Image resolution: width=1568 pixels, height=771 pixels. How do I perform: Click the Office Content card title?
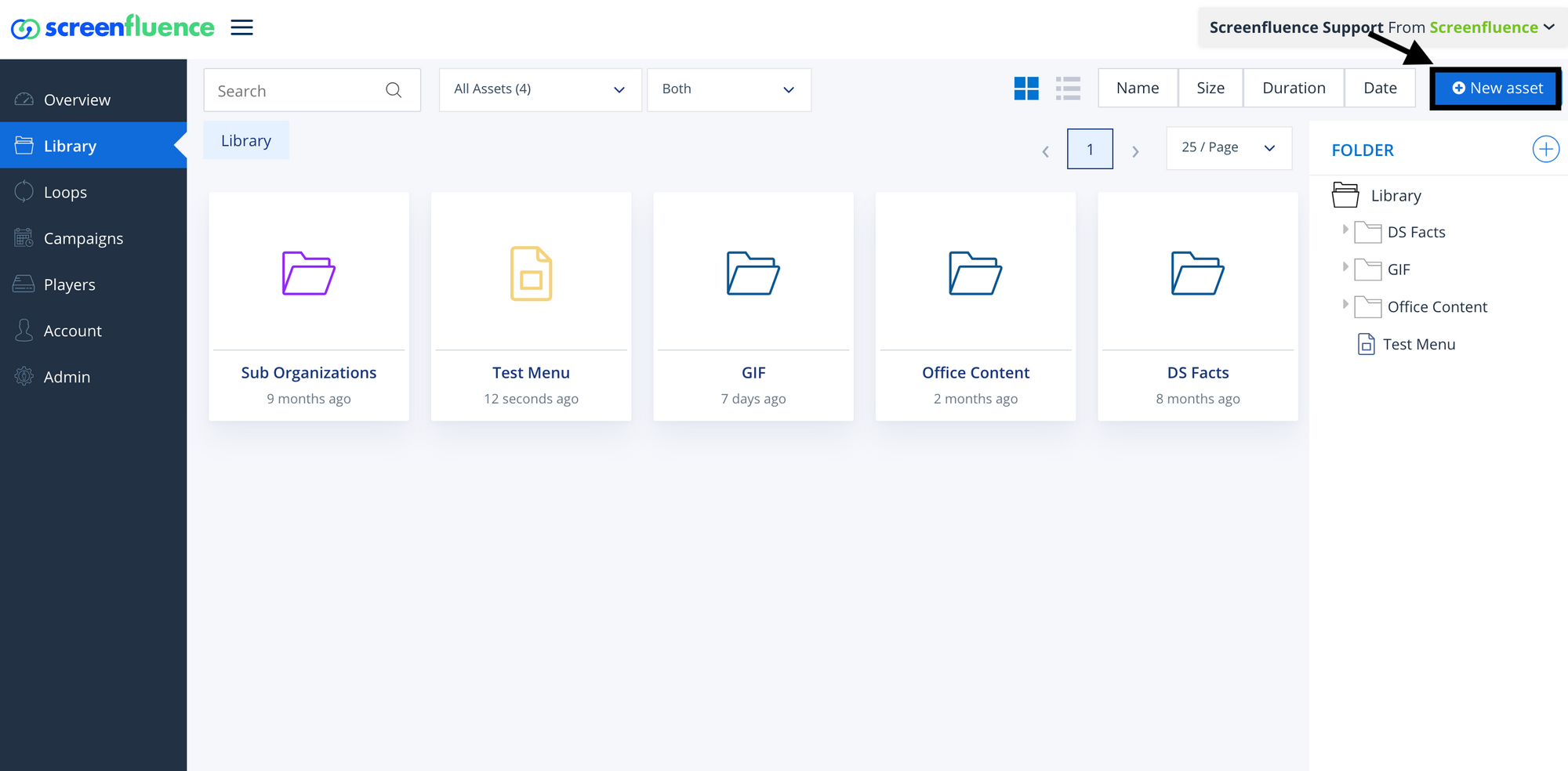click(x=975, y=373)
